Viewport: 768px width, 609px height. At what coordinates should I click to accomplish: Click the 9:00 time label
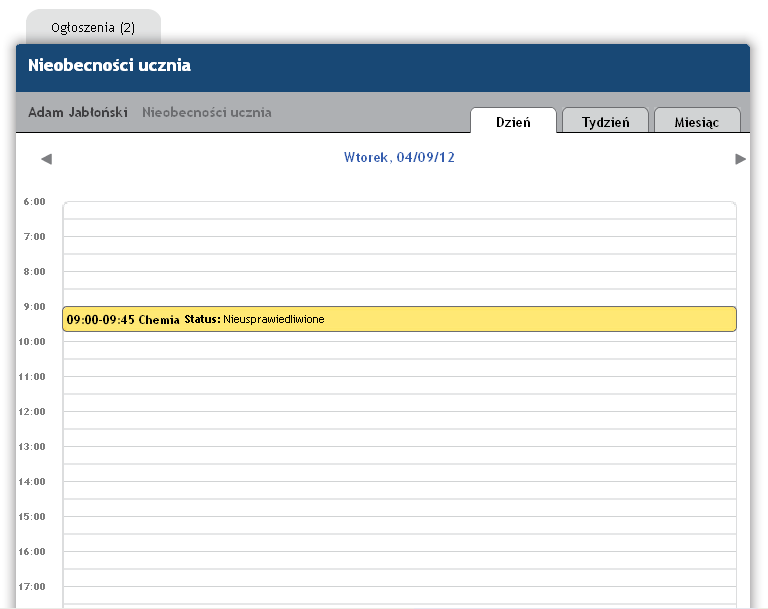coord(34,307)
